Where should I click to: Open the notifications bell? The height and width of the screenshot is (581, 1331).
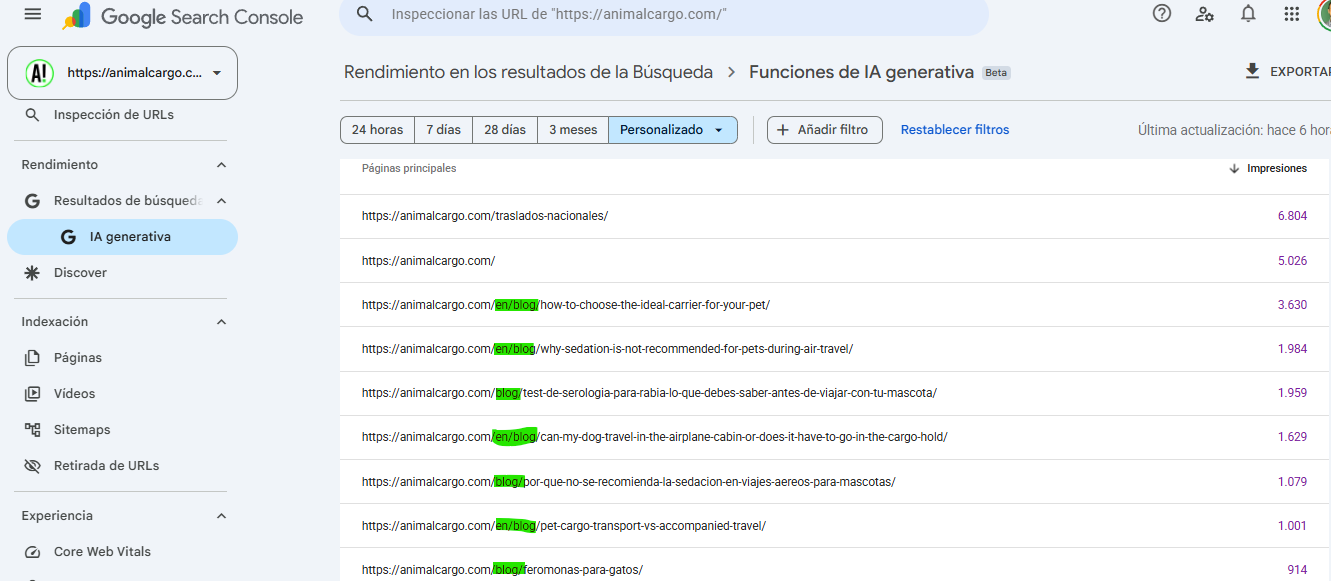tap(1248, 14)
